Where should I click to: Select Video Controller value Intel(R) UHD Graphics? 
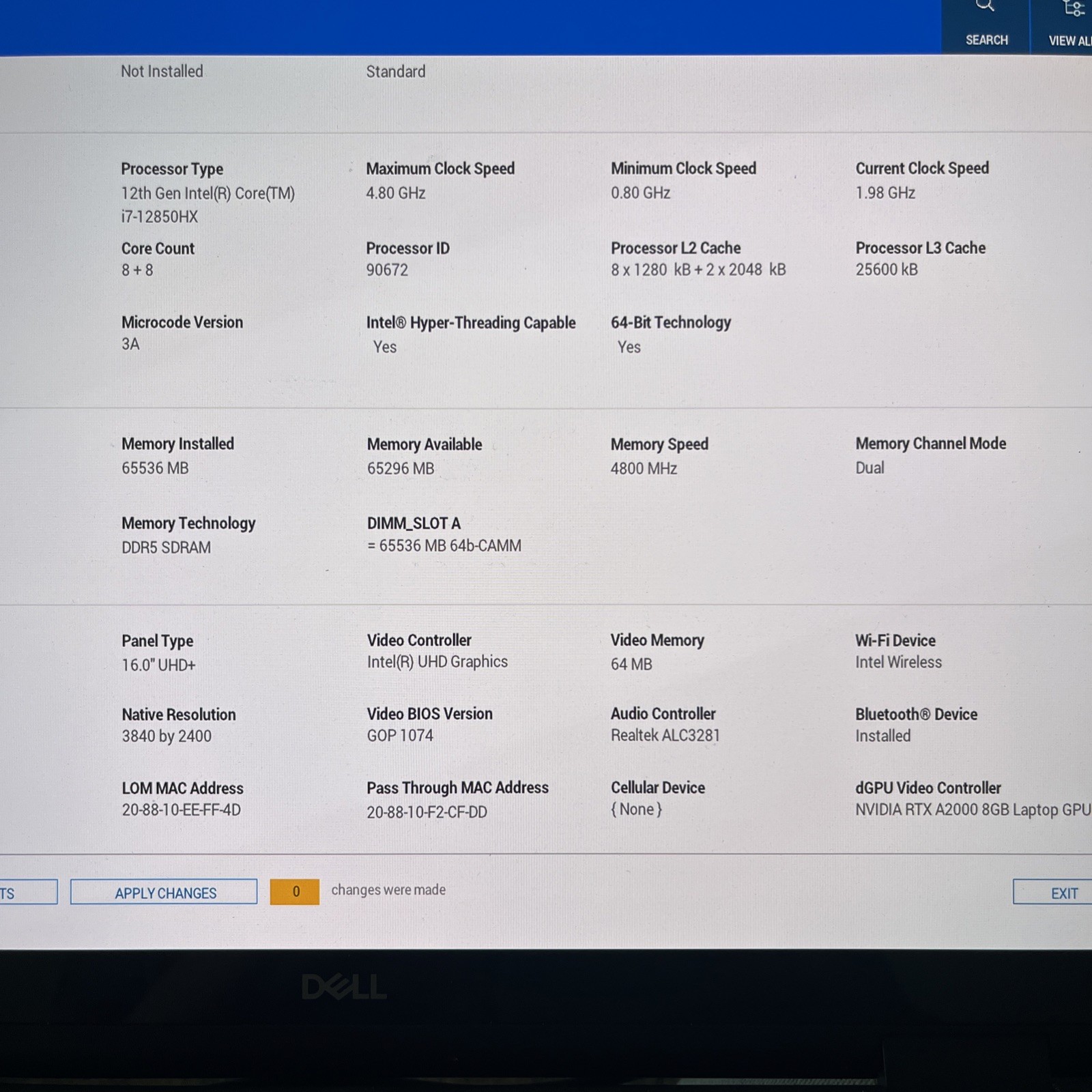coord(437,662)
